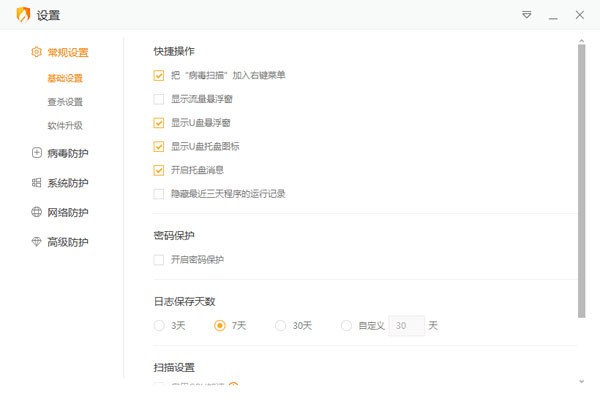Enable 显示流量悬浮窗 checkbox
Image resolution: width=600 pixels, height=400 pixels.
pos(158,99)
